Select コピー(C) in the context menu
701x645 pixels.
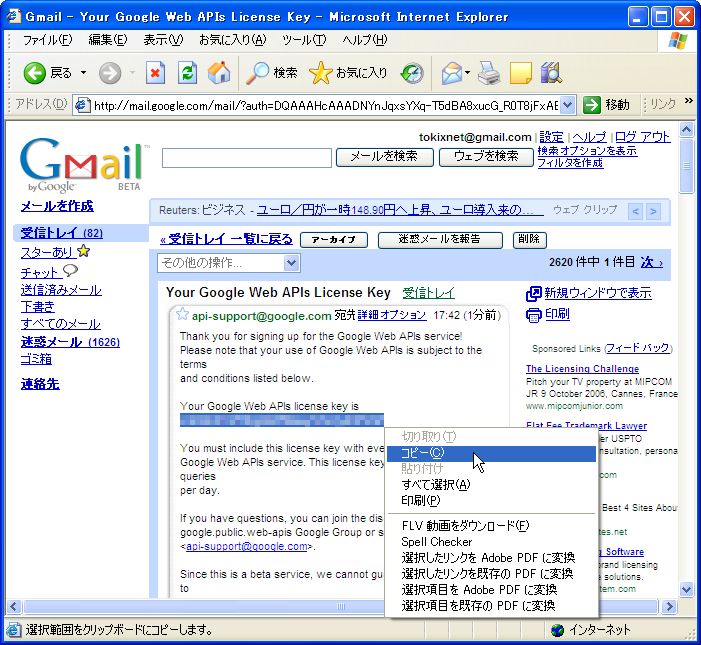point(491,453)
